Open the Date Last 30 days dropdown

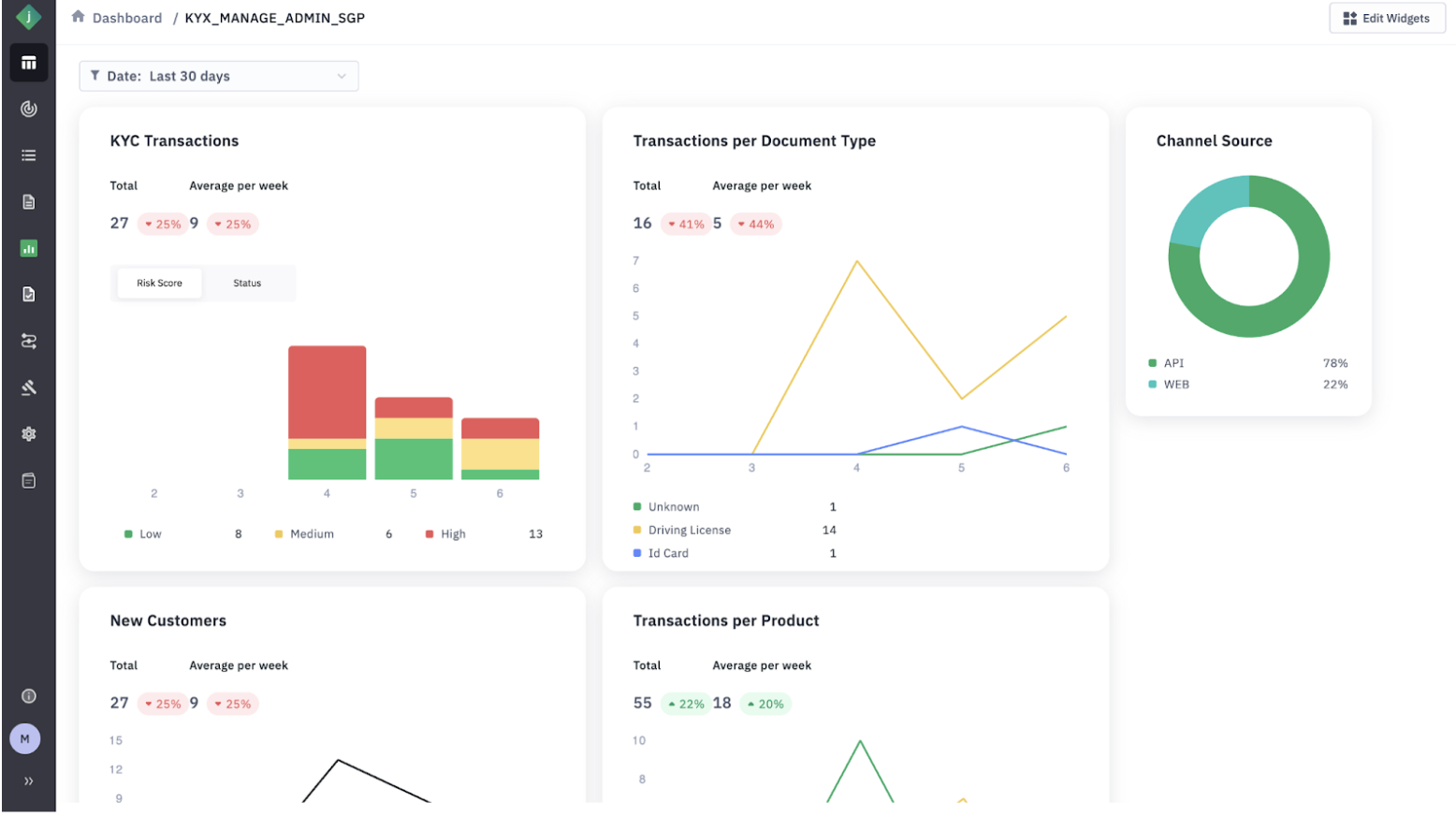click(x=218, y=77)
